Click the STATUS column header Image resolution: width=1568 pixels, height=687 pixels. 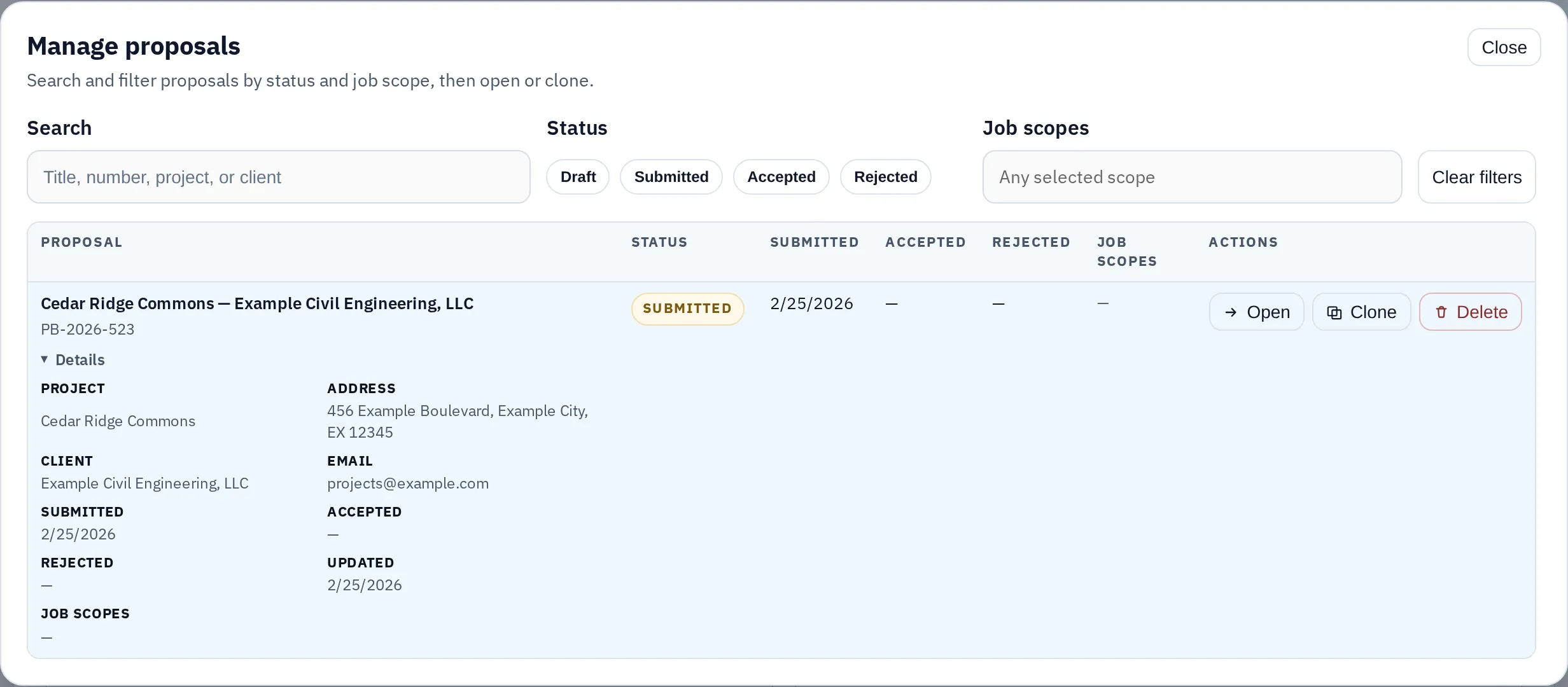[659, 242]
